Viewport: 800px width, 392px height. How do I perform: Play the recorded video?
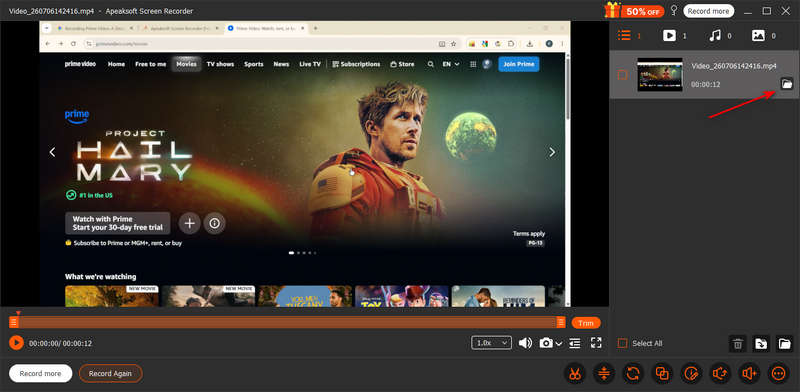[16, 343]
